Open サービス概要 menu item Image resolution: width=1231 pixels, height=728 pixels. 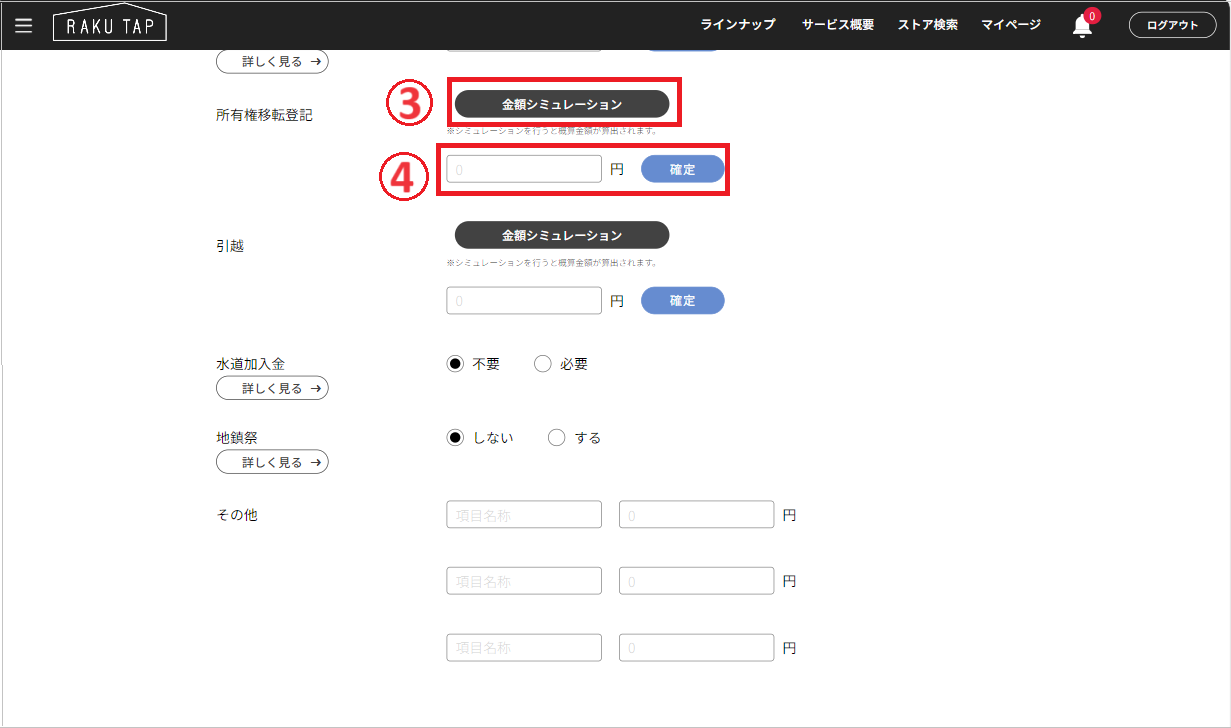(838, 25)
